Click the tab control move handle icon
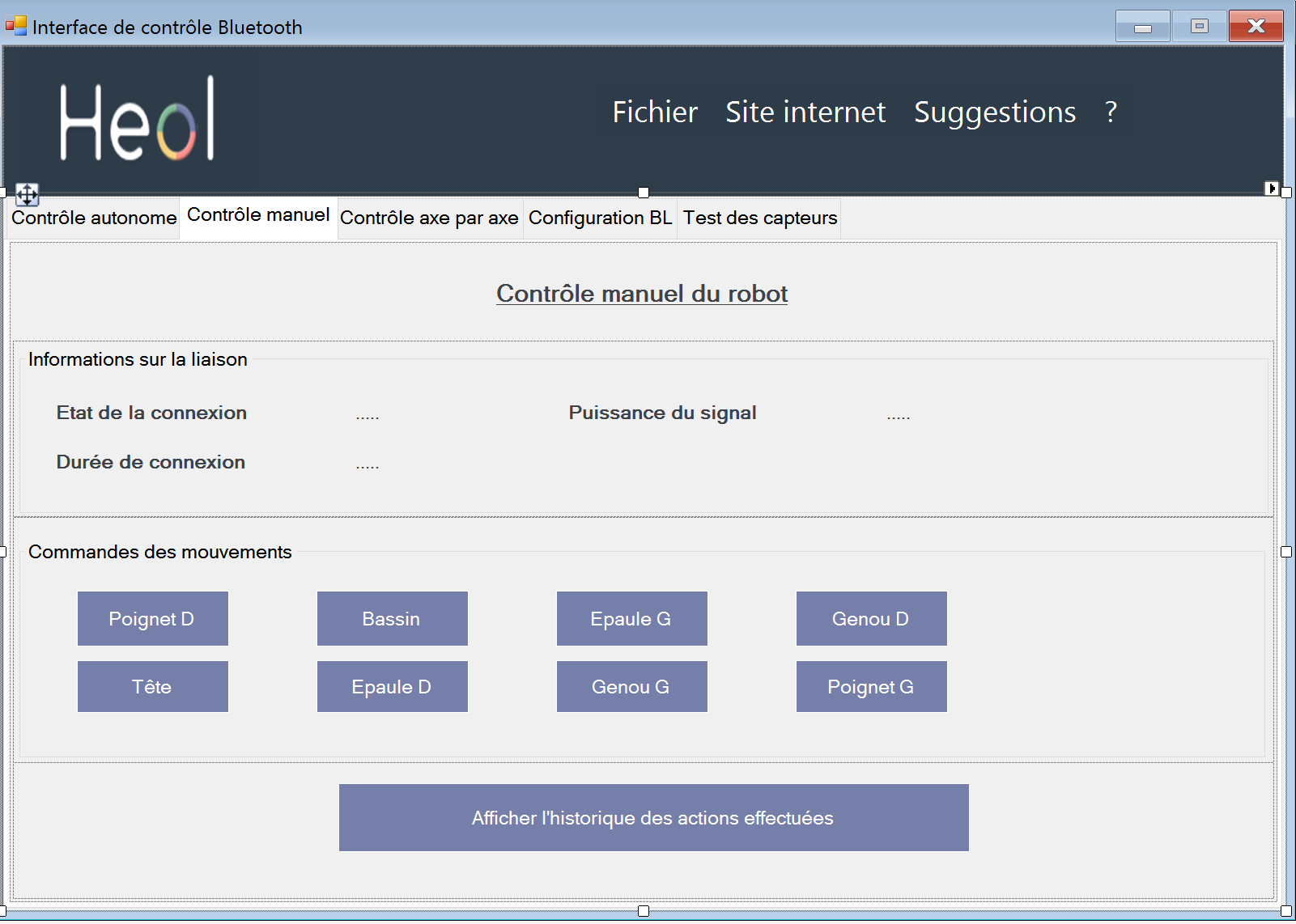1296x924 pixels. pos(27,194)
